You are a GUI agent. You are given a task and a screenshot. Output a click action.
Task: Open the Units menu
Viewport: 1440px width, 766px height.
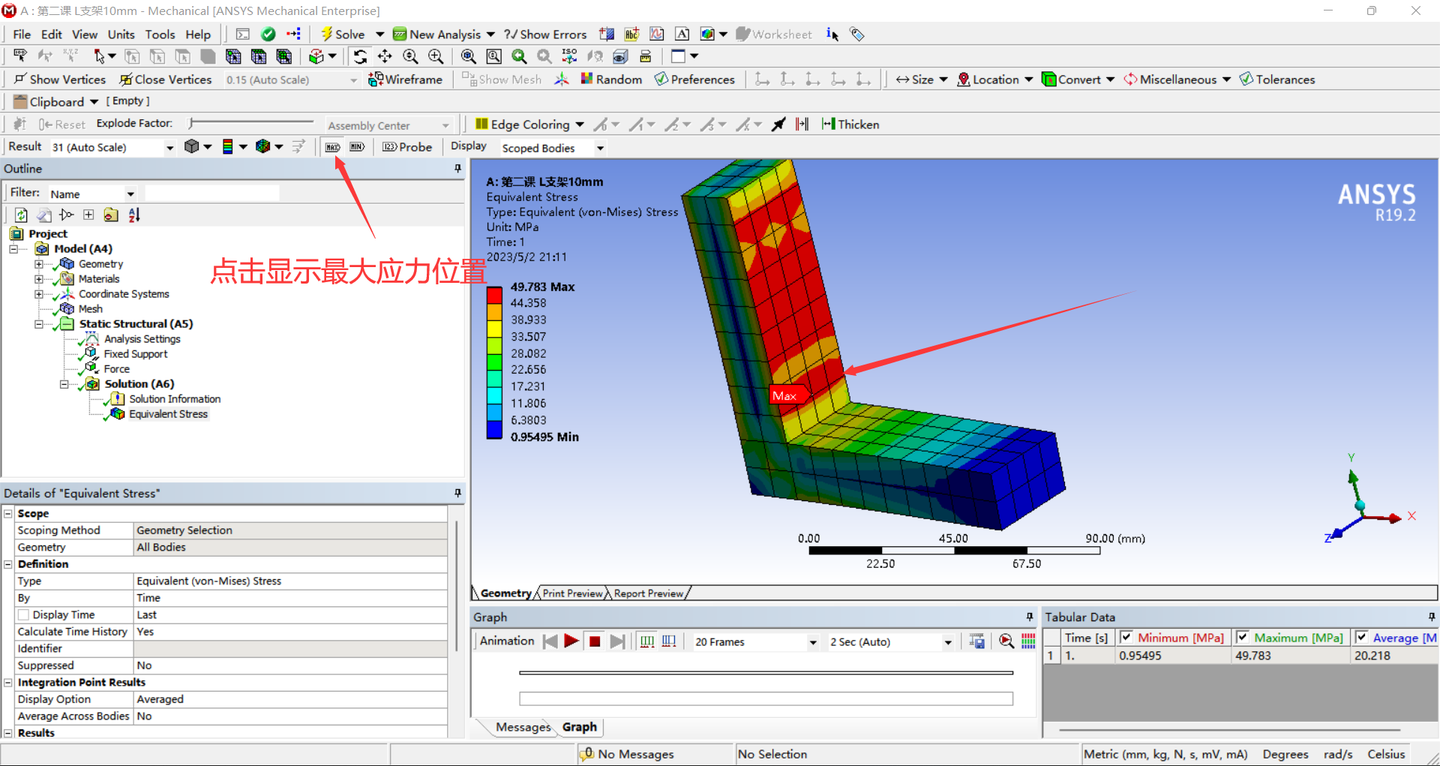pyautogui.click(x=120, y=33)
